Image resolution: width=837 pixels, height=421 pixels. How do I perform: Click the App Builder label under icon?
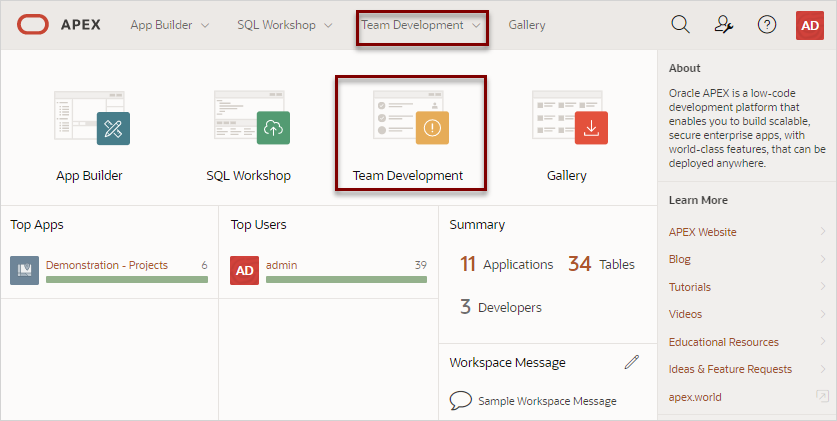(89, 176)
